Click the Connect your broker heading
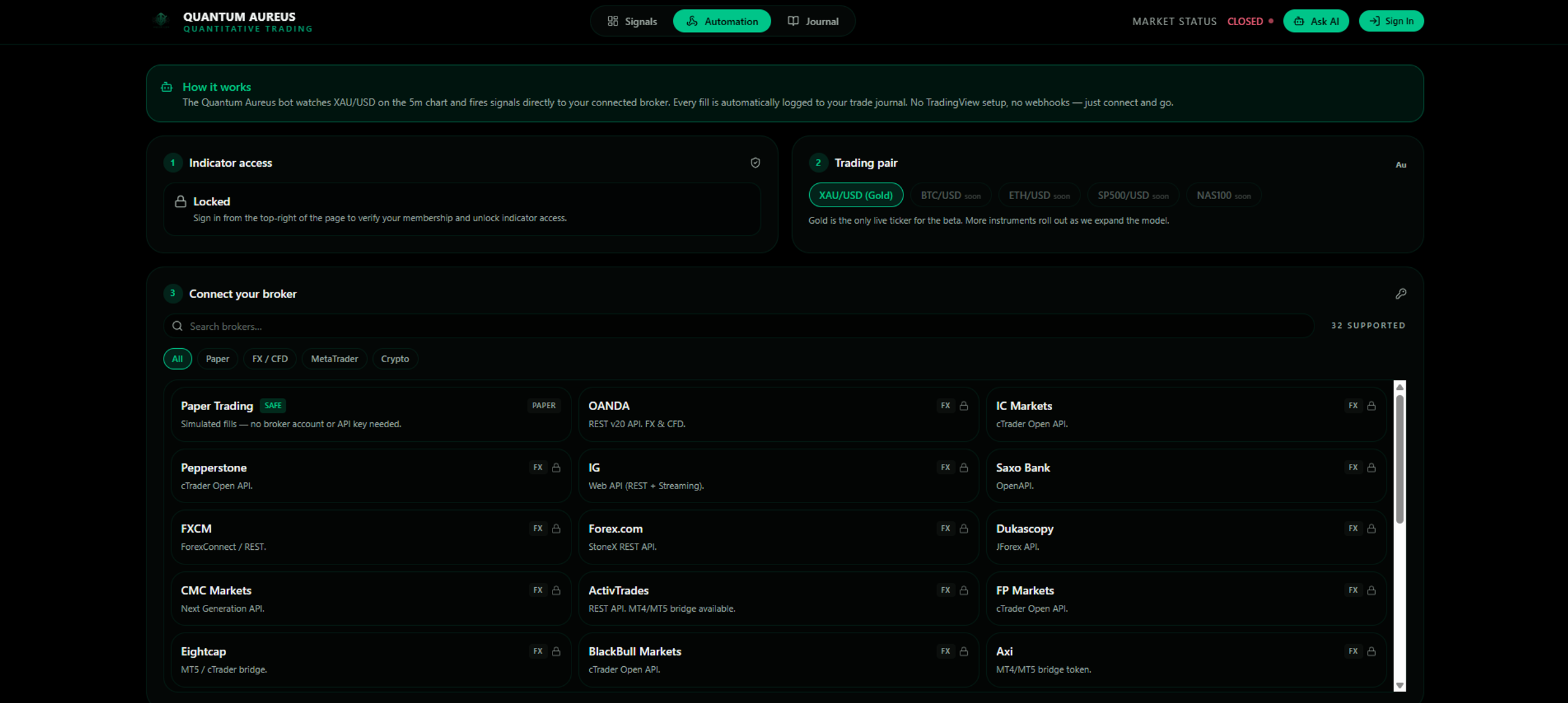Viewport: 1568px width, 703px height. tap(243, 294)
